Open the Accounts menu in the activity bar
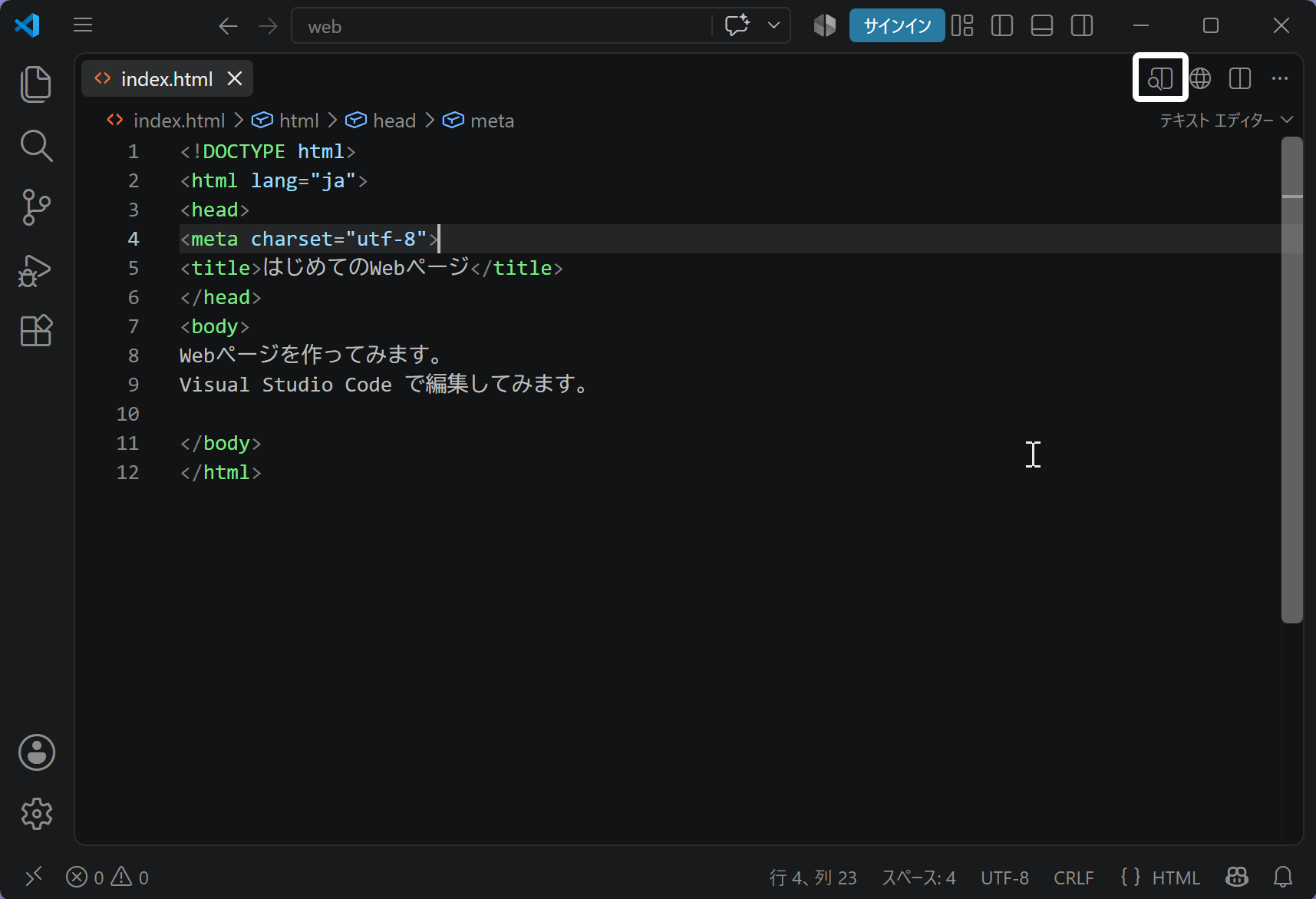 coord(37,752)
